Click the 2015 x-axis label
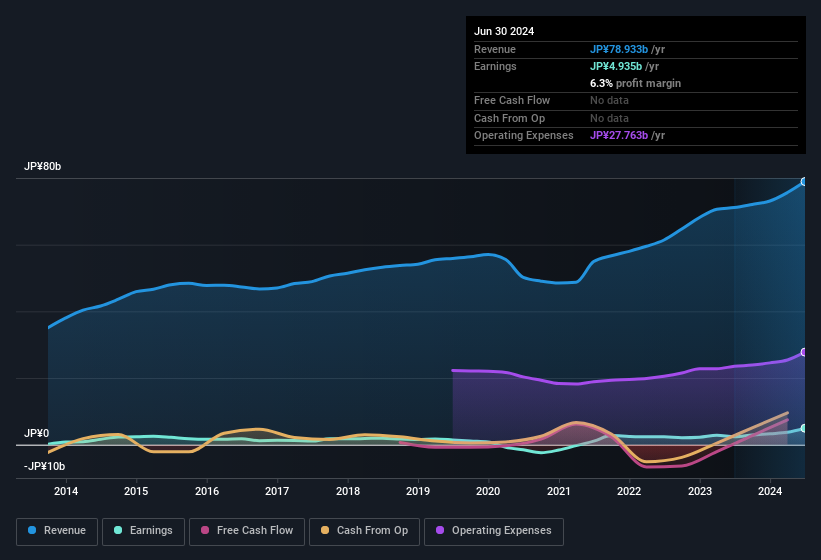Image resolution: width=821 pixels, height=560 pixels. (136, 491)
